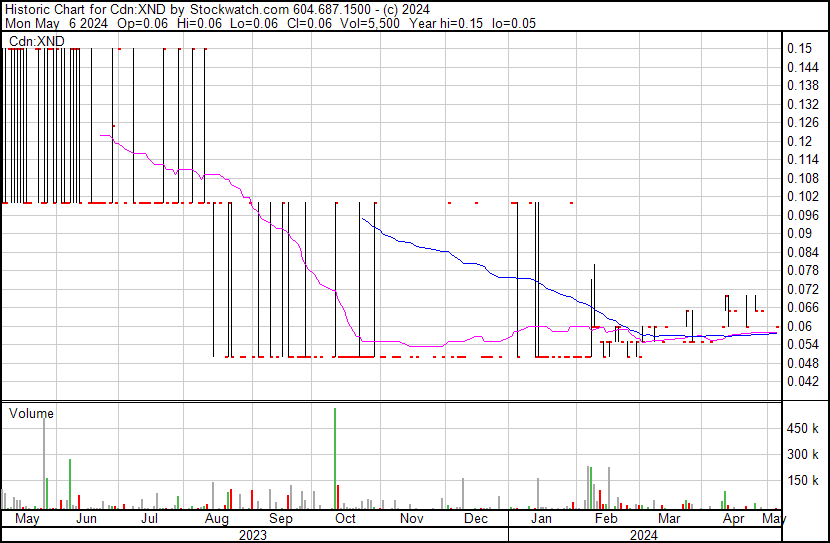Click the Jun month label on time axis
Image resolution: width=830 pixels, height=543 pixels.
coord(87,519)
